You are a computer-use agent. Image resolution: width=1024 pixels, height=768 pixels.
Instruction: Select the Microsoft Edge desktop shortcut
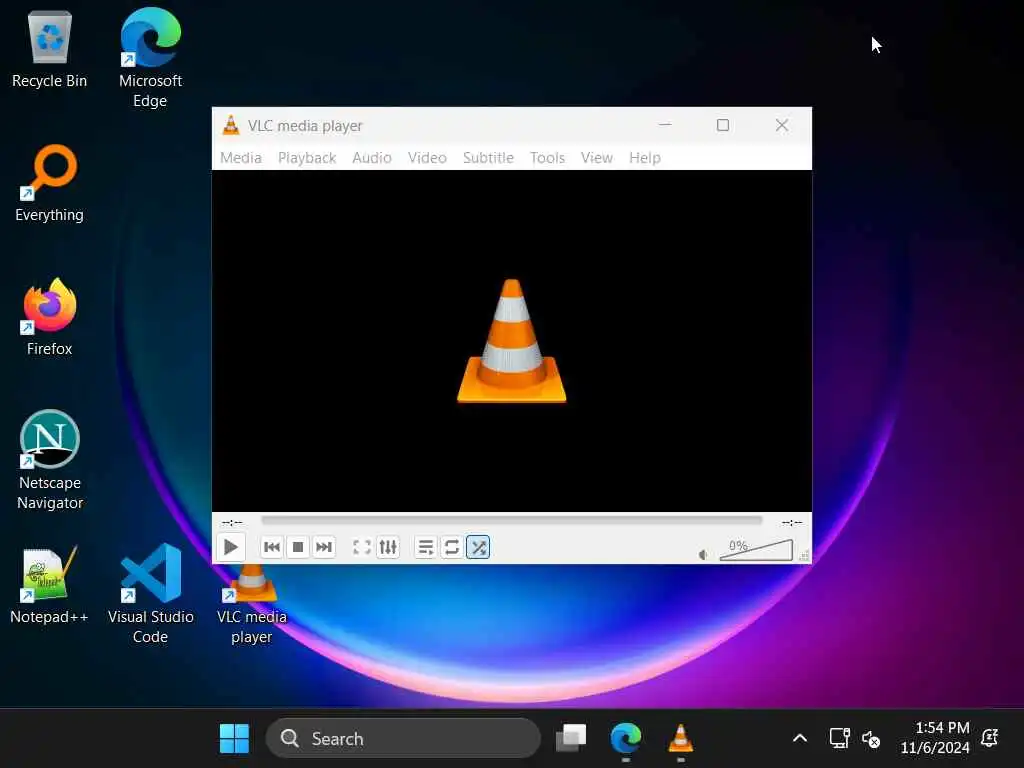[x=150, y=57]
